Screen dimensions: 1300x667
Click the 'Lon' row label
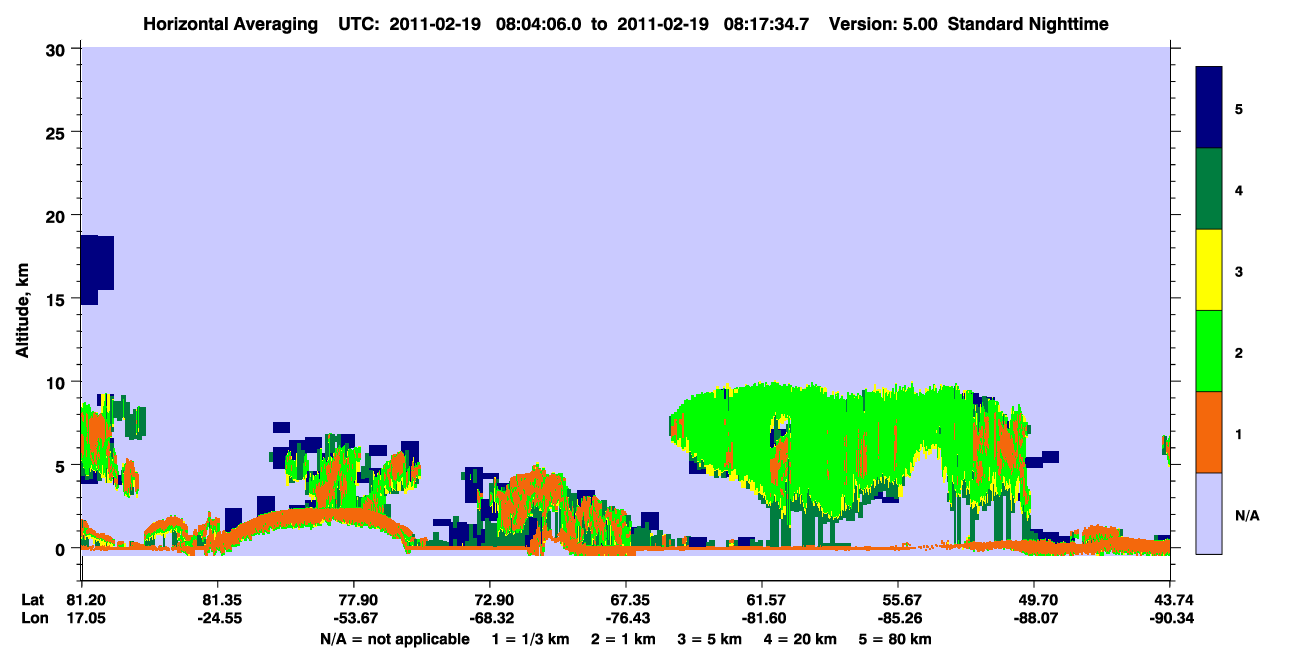coord(34,617)
